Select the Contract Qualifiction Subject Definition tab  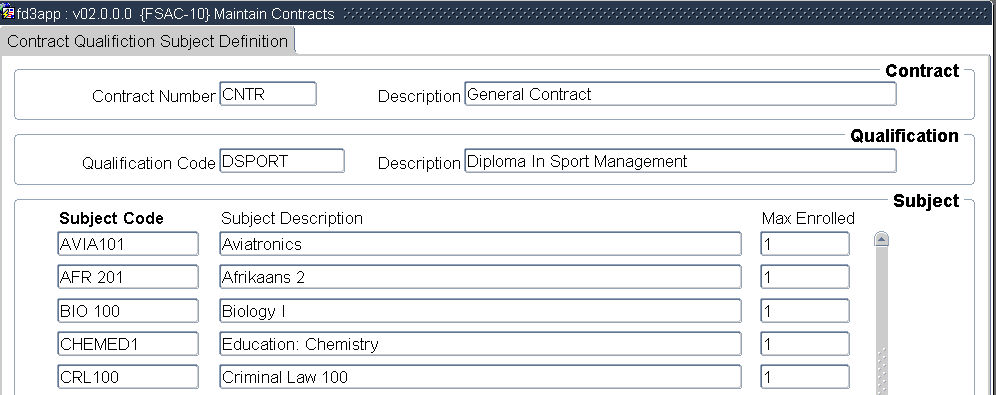(x=147, y=41)
